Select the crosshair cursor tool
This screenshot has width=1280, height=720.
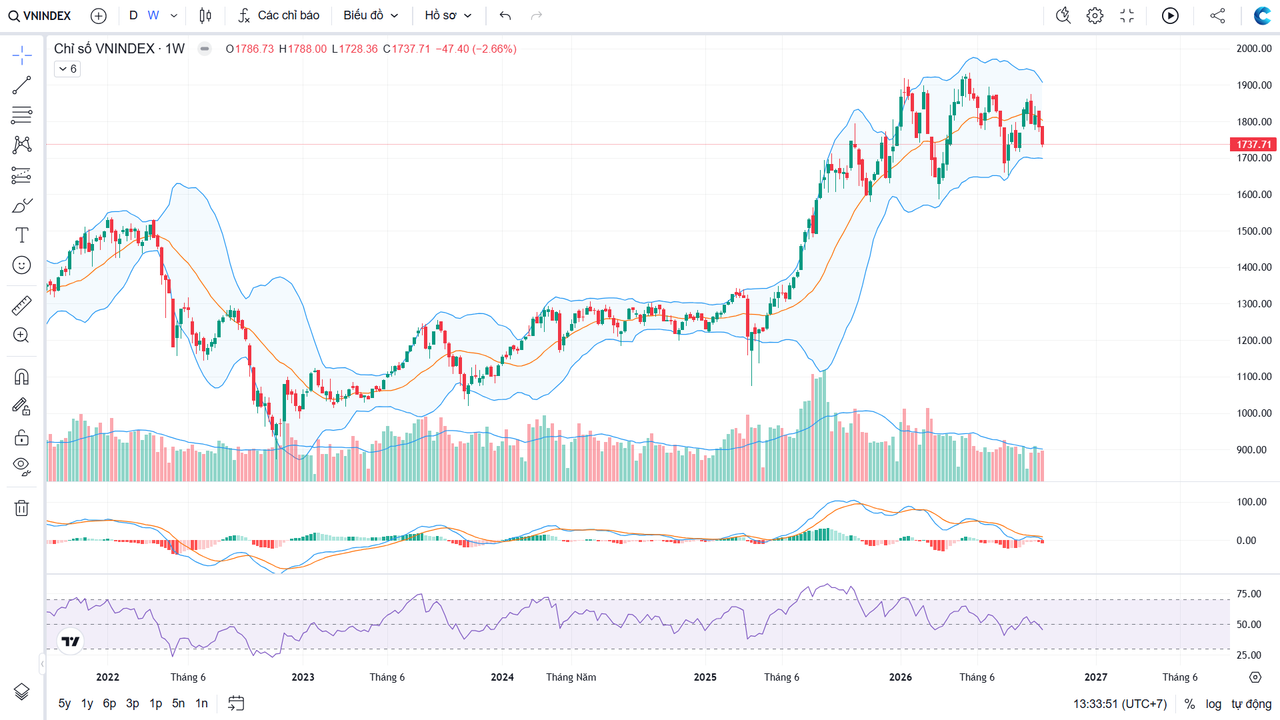21,55
